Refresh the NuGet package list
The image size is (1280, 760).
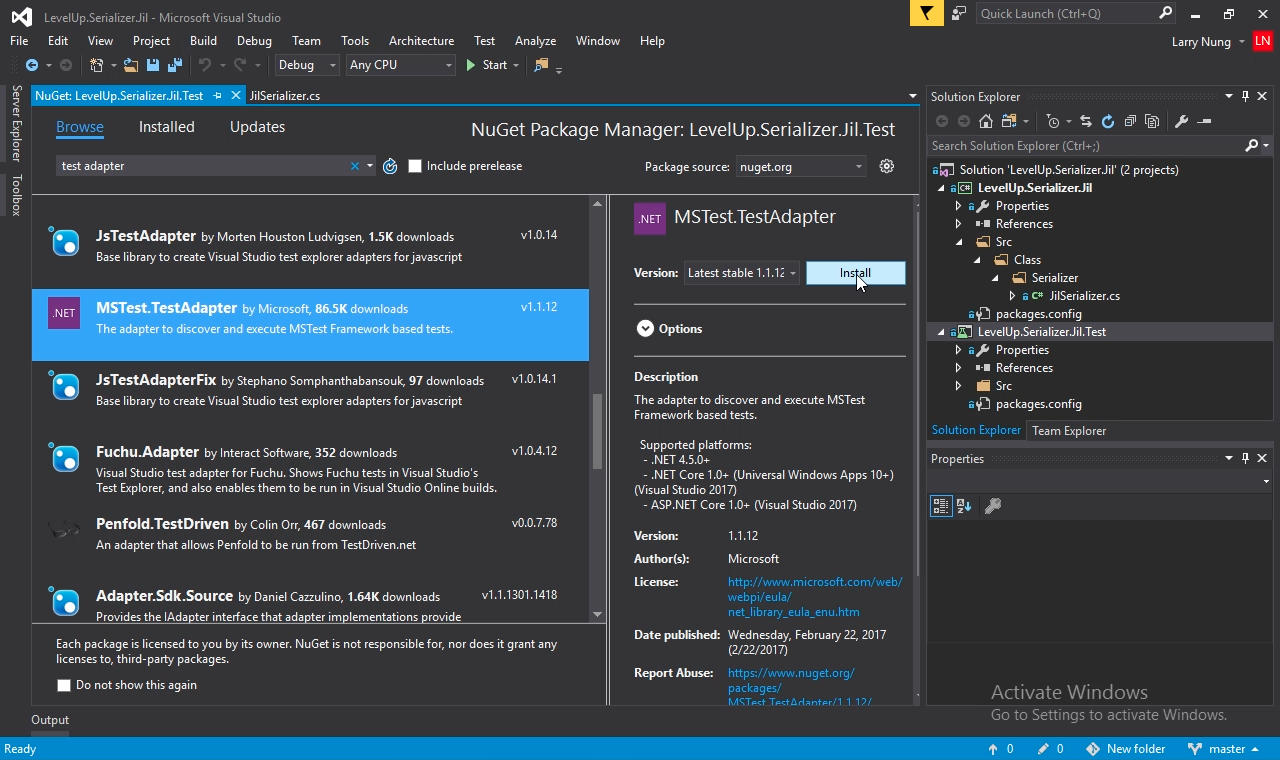(x=390, y=166)
